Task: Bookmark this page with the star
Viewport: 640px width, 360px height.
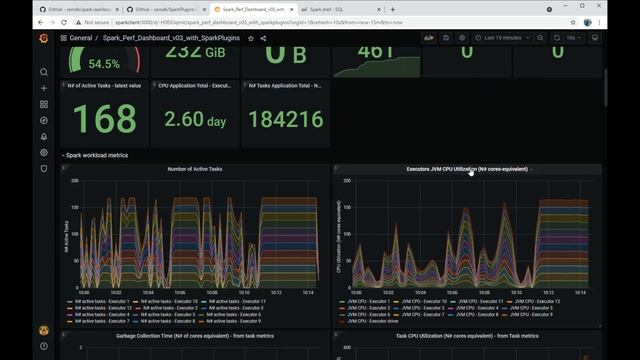Action: (x=573, y=22)
